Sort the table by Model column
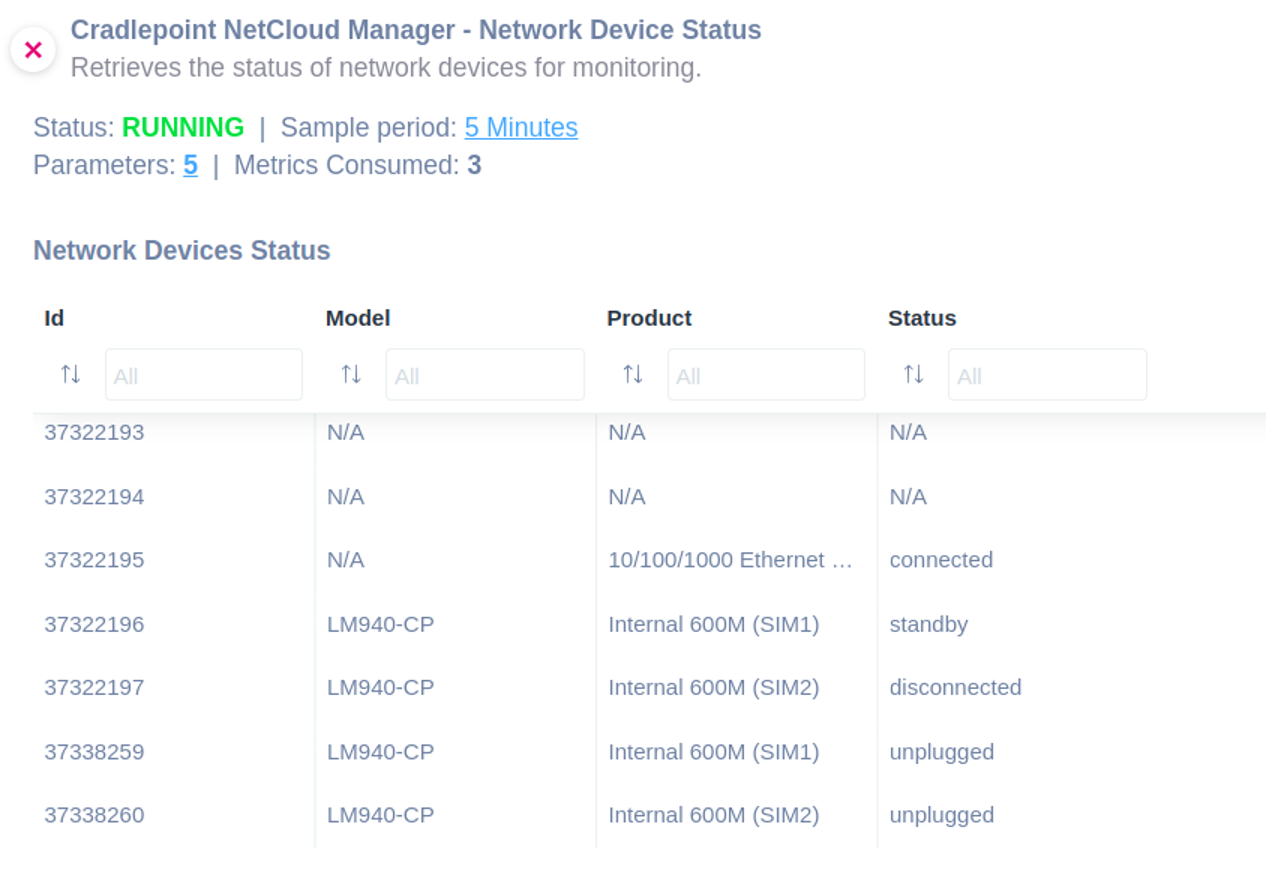 point(351,375)
